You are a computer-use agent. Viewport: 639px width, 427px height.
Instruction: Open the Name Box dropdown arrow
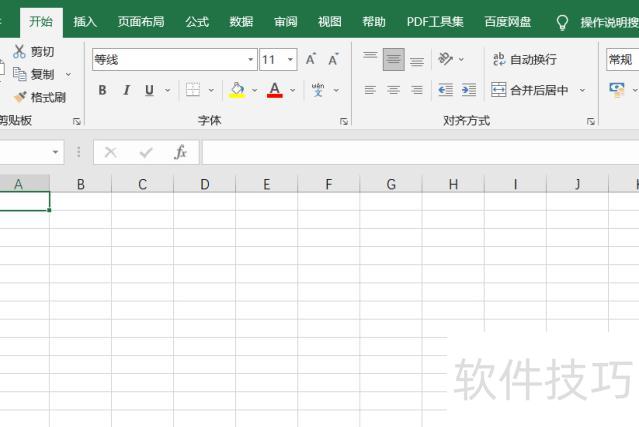coord(55,152)
